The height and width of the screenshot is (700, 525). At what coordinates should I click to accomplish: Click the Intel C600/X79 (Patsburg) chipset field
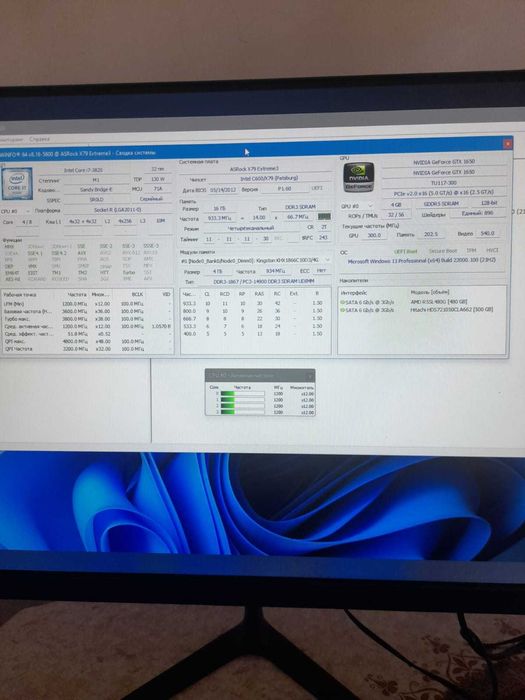tap(269, 179)
